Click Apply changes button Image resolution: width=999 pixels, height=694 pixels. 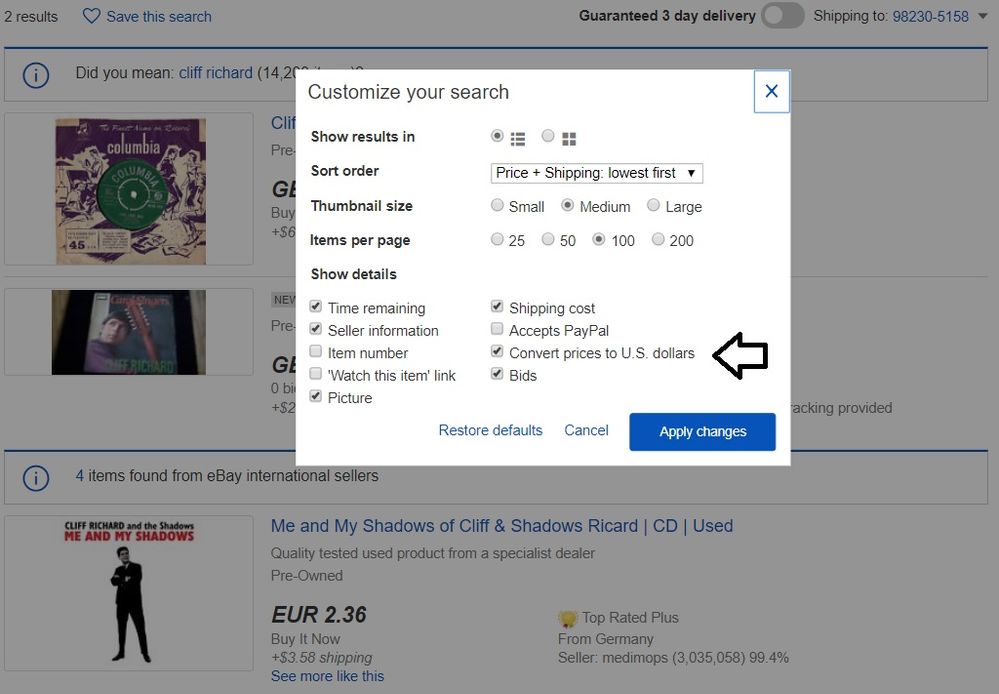[x=702, y=432]
